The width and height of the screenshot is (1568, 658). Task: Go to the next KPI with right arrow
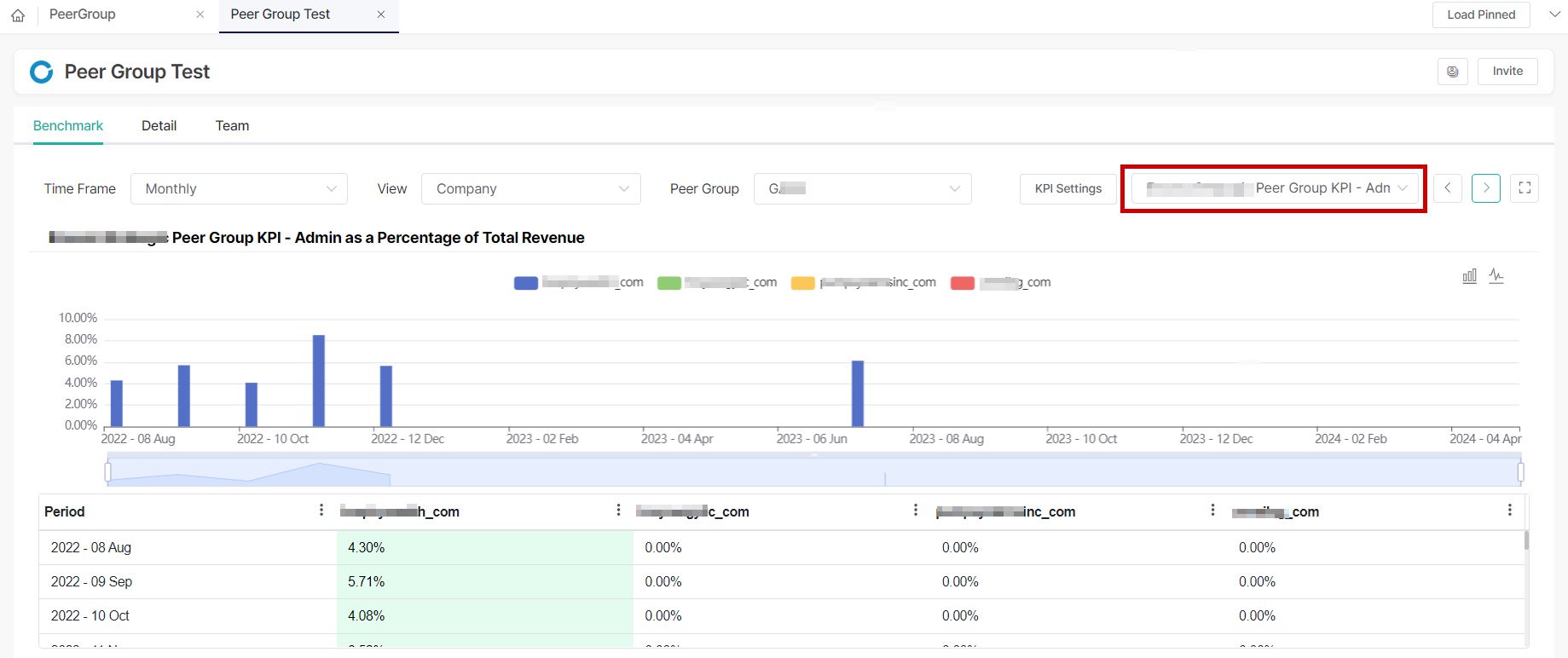tap(1486, 188)
